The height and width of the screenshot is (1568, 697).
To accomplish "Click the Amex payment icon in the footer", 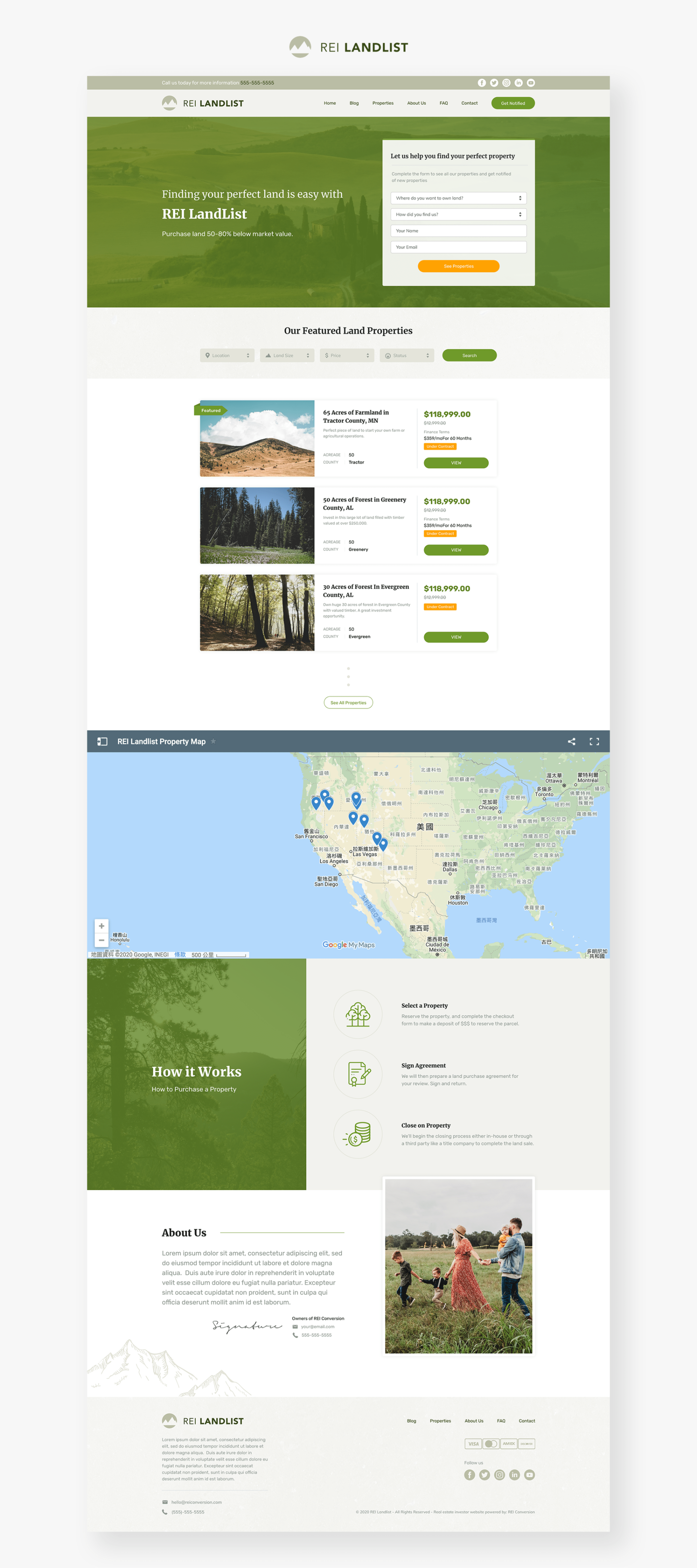I will coord(509,1444).
